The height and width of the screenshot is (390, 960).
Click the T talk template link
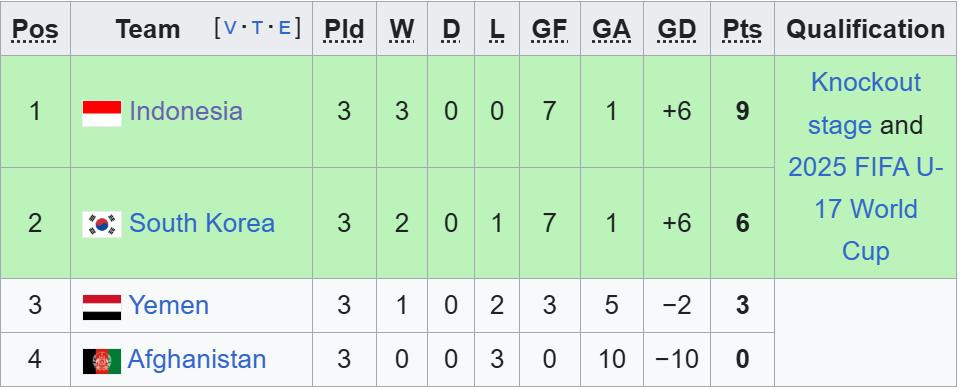[x=258, y=28]
